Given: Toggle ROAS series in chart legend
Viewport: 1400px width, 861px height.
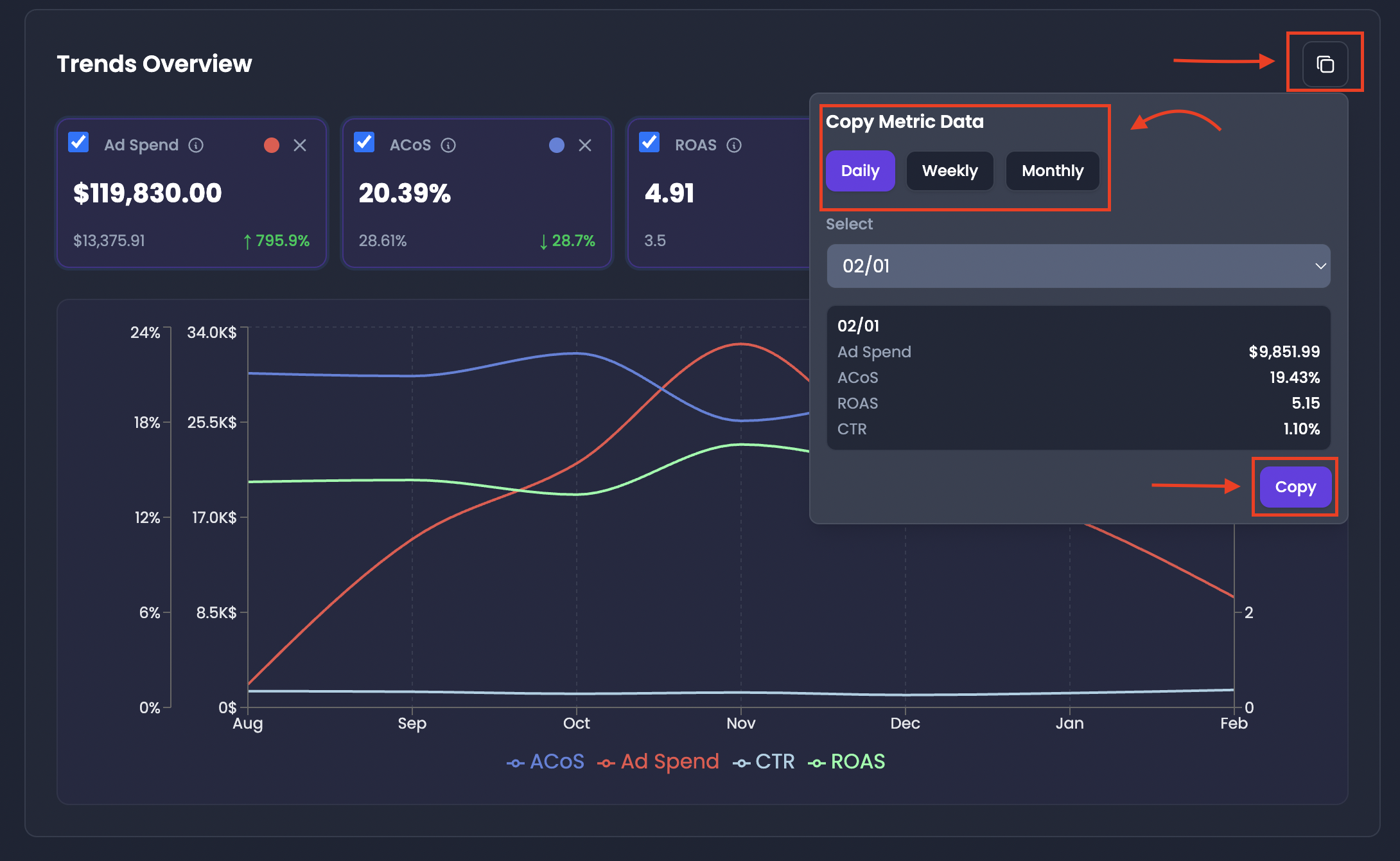Looking at the screenshot, I should [846, 762].
